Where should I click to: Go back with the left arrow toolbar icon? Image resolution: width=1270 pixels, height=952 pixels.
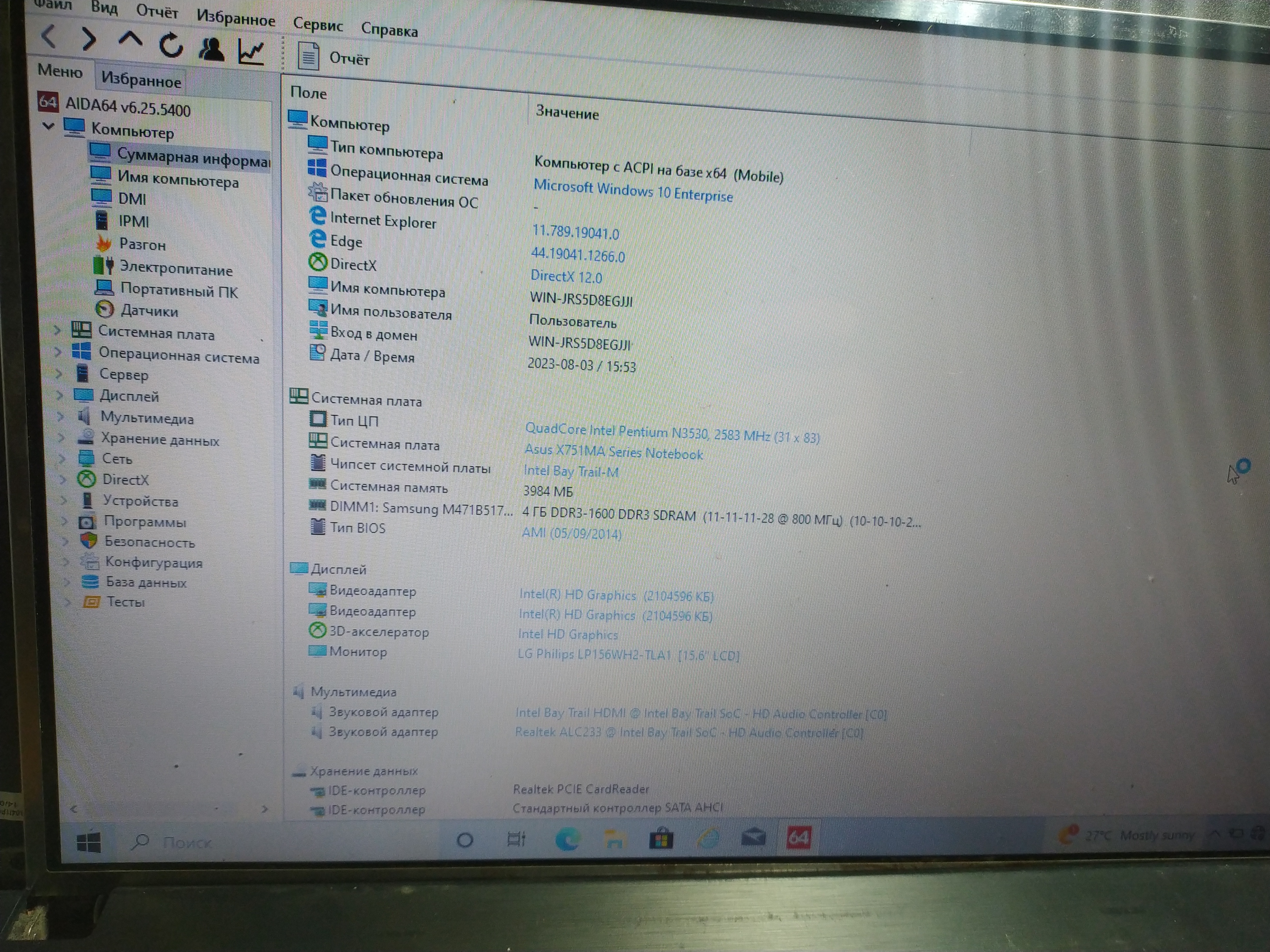click(x=49, y=36)
